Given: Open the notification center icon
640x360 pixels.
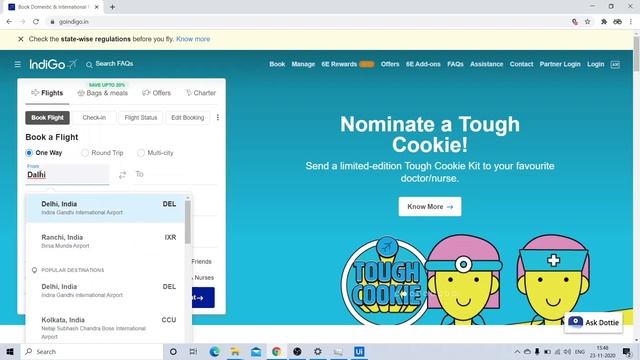Looking at the screenshot, I should (627, 351).
